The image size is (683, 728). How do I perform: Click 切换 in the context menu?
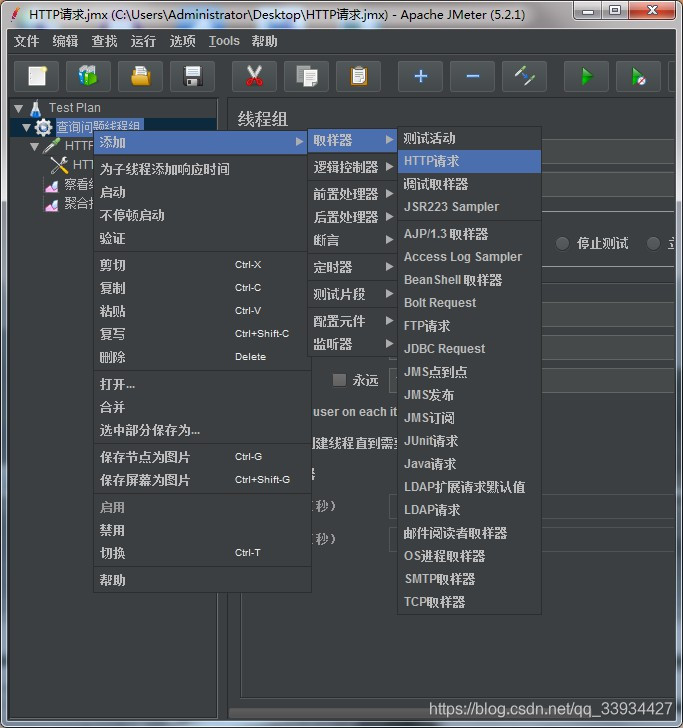(201, 553)
